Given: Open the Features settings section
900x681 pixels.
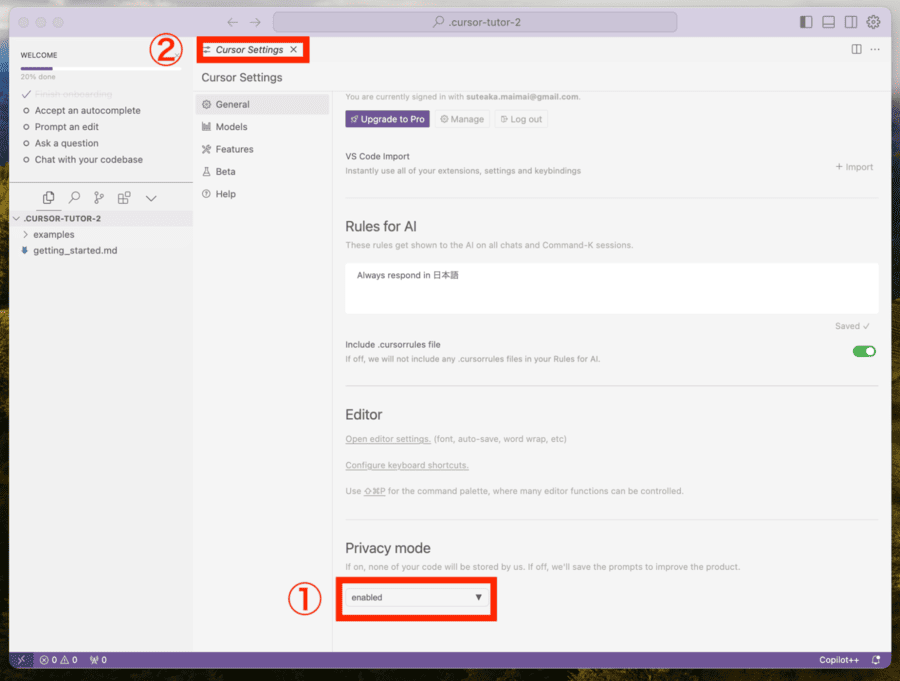Looking at the screenshot, I should coord(262,149).
